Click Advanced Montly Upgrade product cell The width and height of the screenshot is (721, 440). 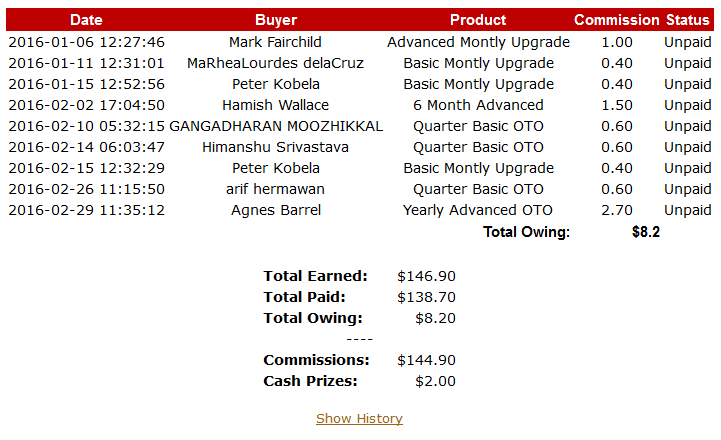(478, 42)
